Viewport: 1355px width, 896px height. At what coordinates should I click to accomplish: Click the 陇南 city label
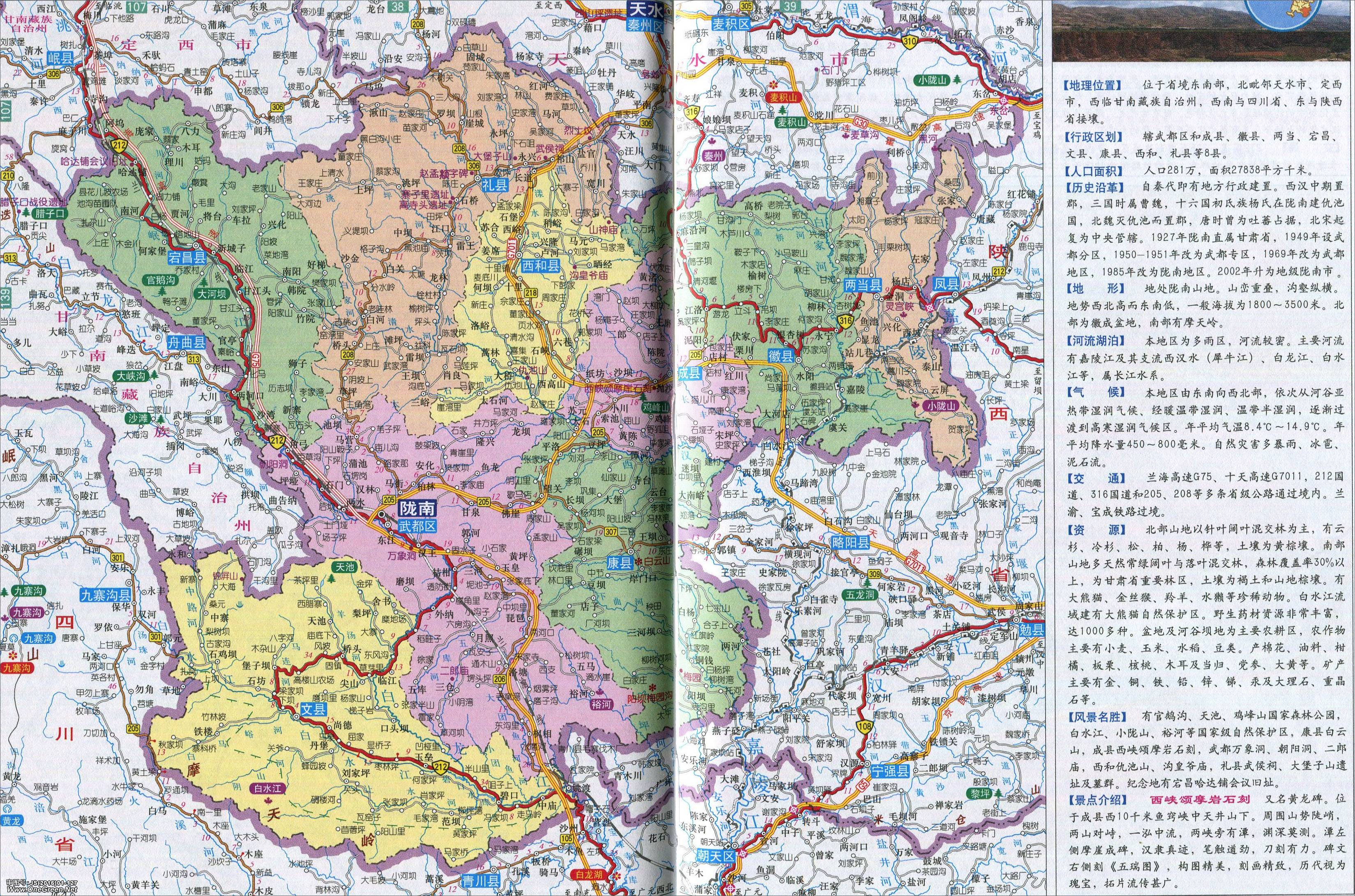coord(418,507)
